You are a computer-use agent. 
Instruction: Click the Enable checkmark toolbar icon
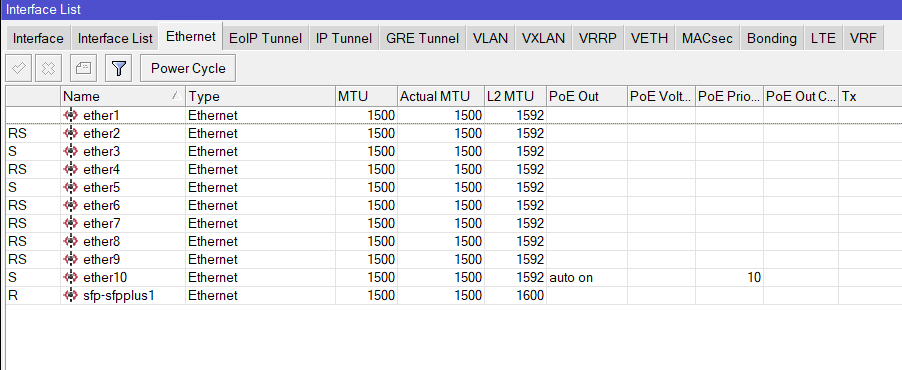pyautogui.click(x=19, y=68)
